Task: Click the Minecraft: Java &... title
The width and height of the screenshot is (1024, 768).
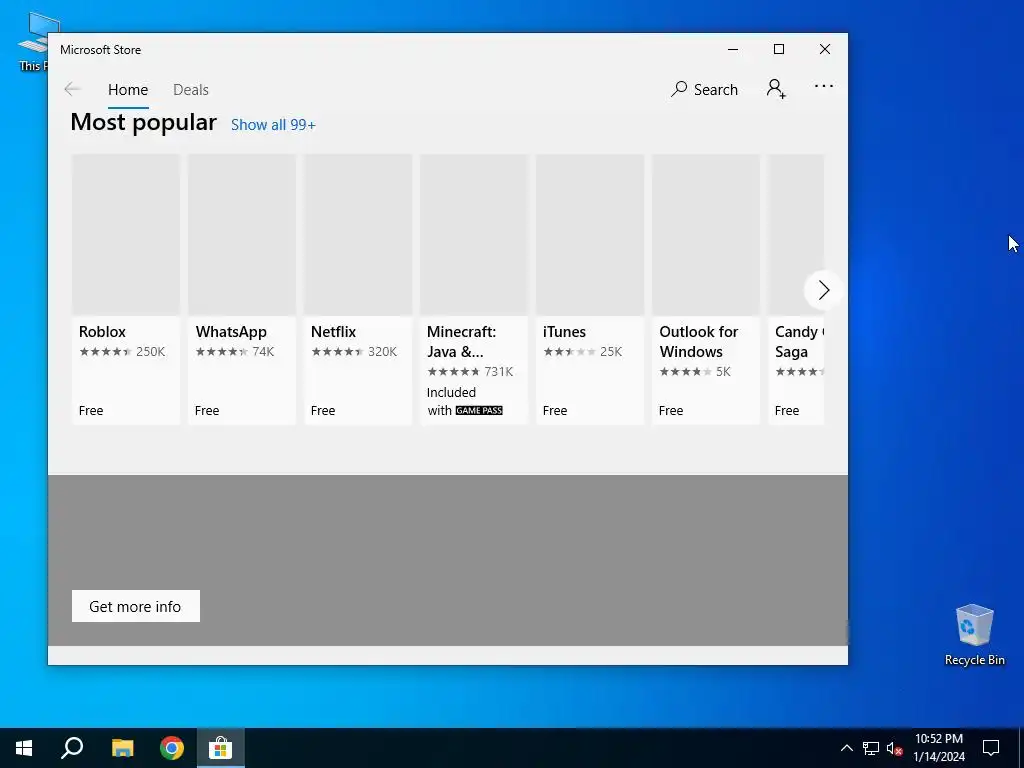Action: tap(461, 342)
